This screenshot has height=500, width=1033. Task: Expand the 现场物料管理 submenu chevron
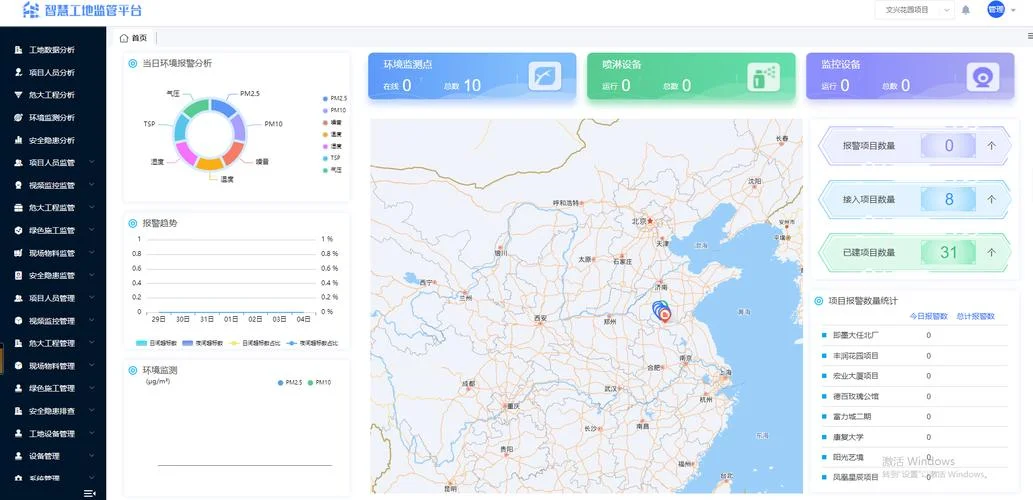click(x=92, y=366)
